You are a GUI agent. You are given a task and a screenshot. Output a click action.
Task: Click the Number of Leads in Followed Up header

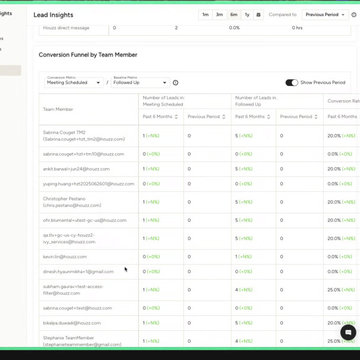coord(256,101)
